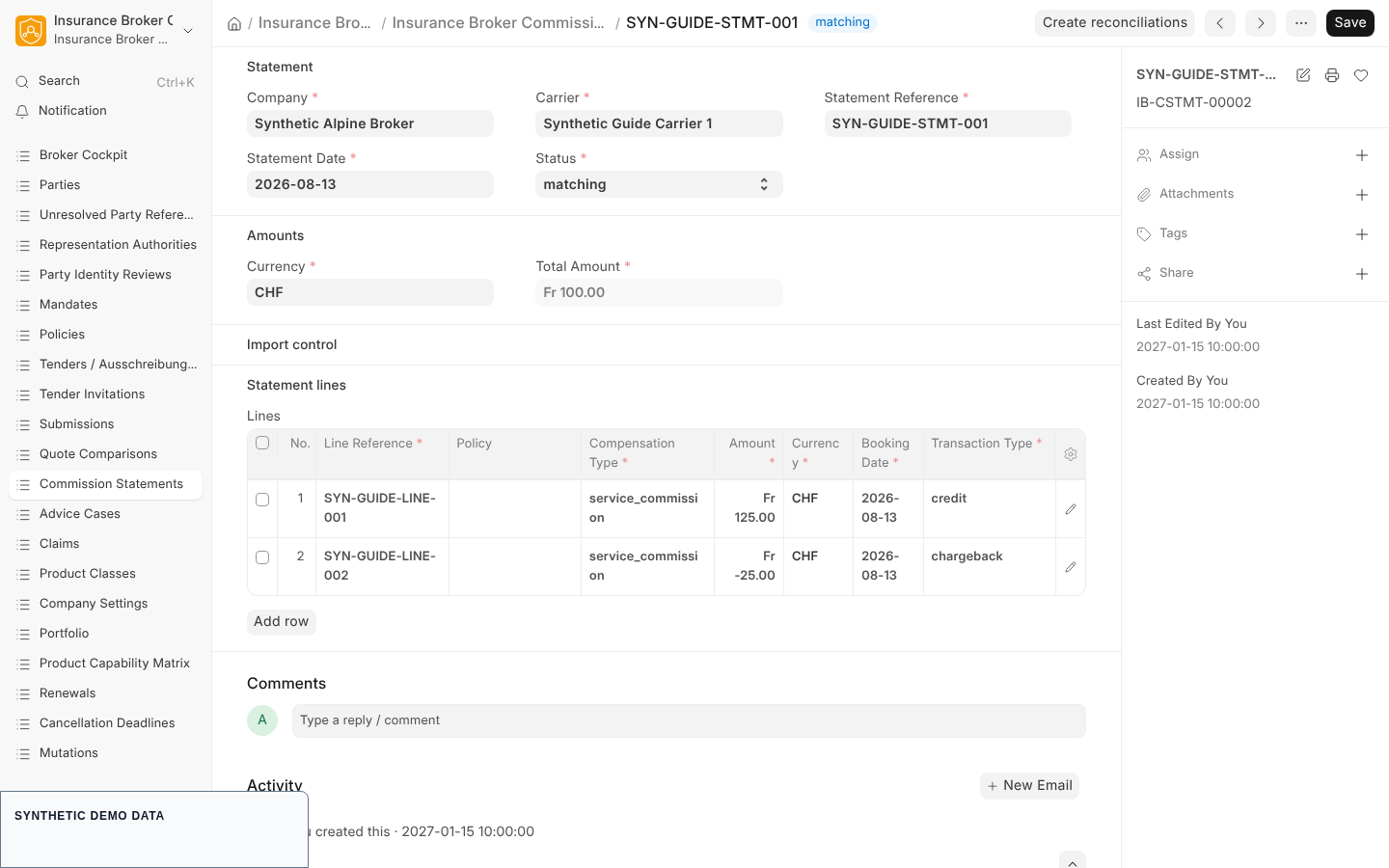The image size is (1389, 868).
Task: Click the Create reconciliations button
Action: pyautogui.click(x=1115, y=23)
